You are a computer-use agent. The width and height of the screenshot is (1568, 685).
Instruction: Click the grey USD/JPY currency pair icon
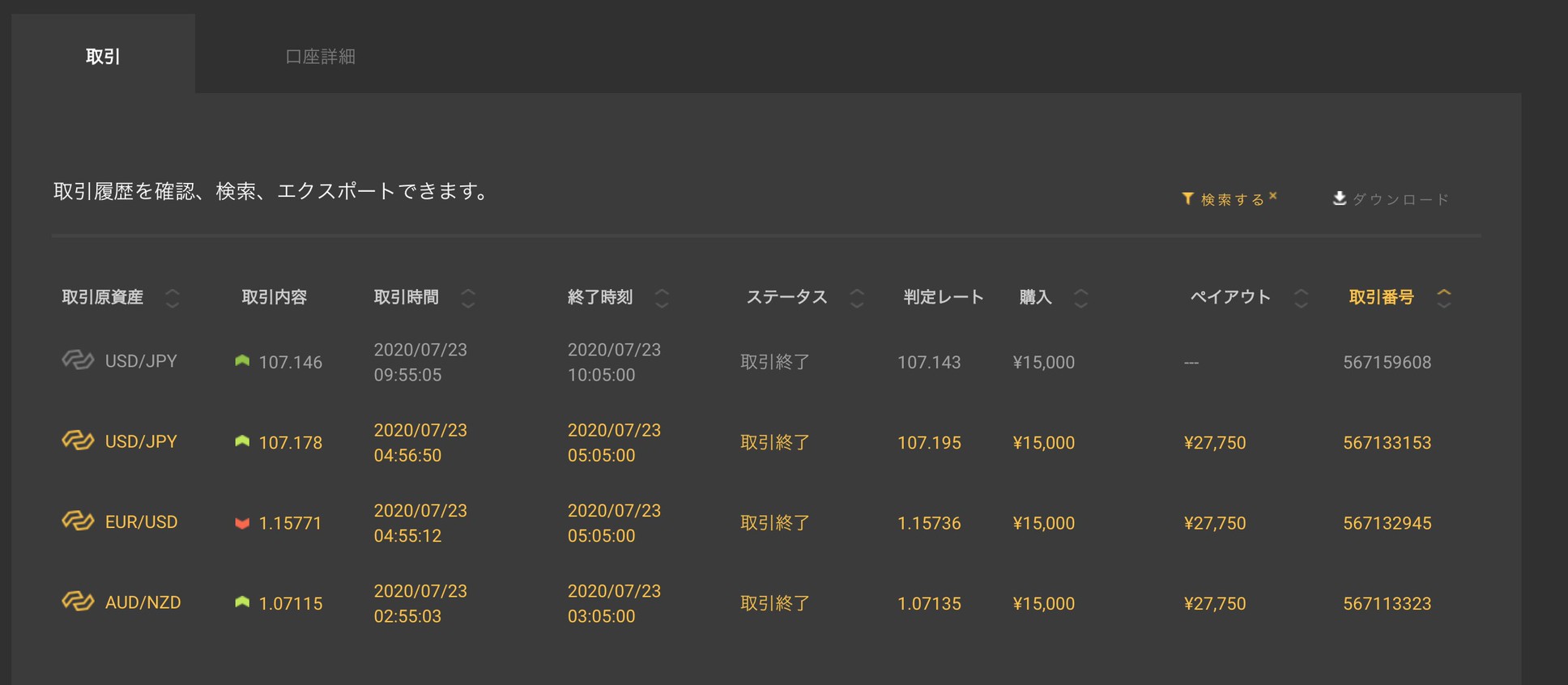78,360
